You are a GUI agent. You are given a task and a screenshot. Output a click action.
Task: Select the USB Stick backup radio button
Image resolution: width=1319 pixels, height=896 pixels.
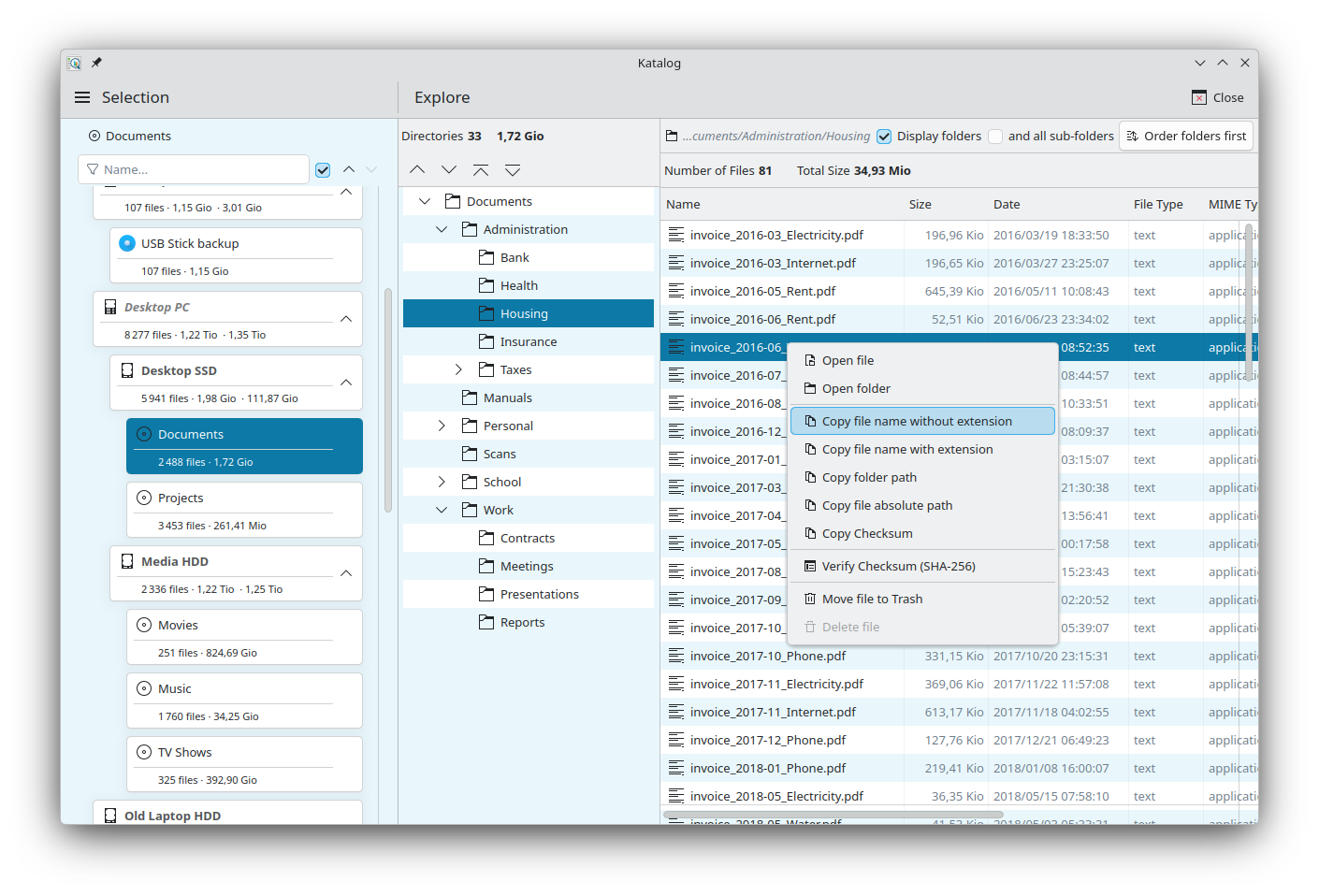coord(127,243)
